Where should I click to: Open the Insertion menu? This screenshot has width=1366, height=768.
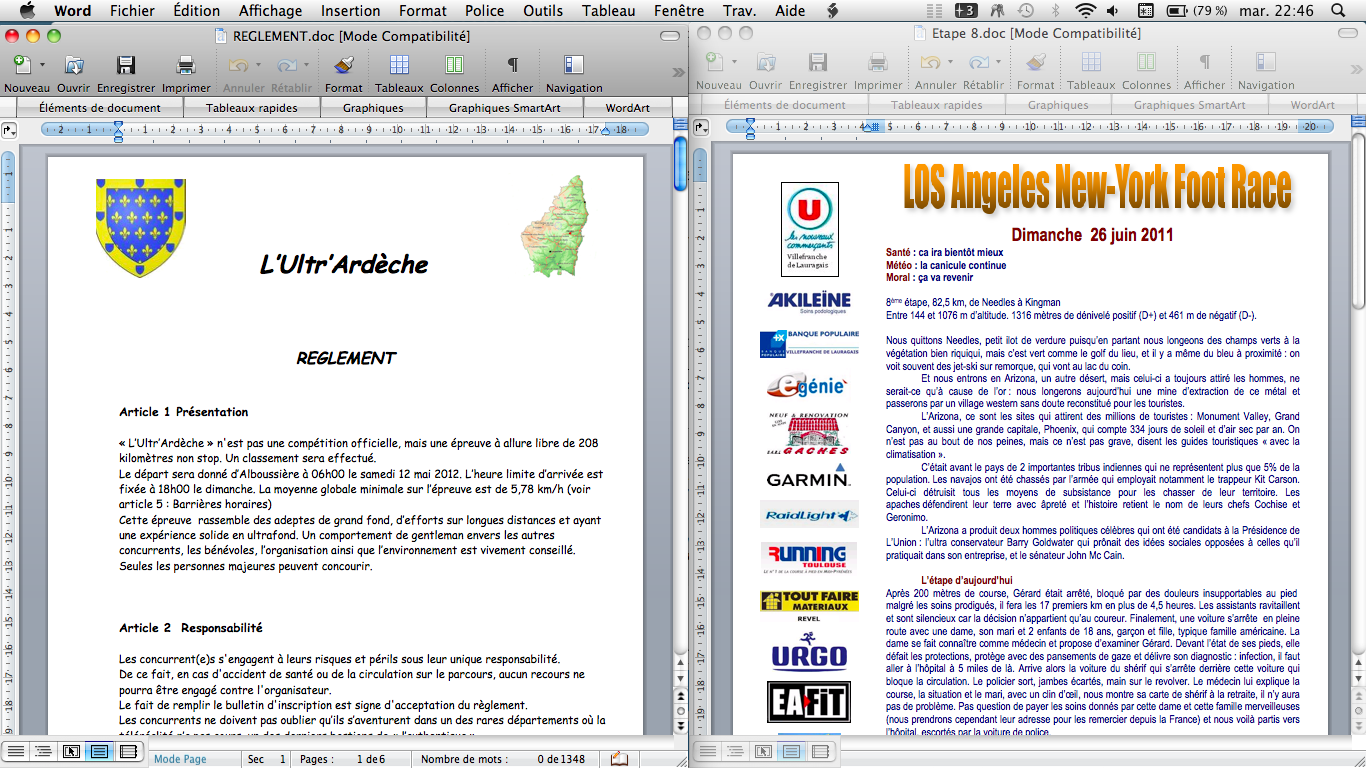point(350,11)
